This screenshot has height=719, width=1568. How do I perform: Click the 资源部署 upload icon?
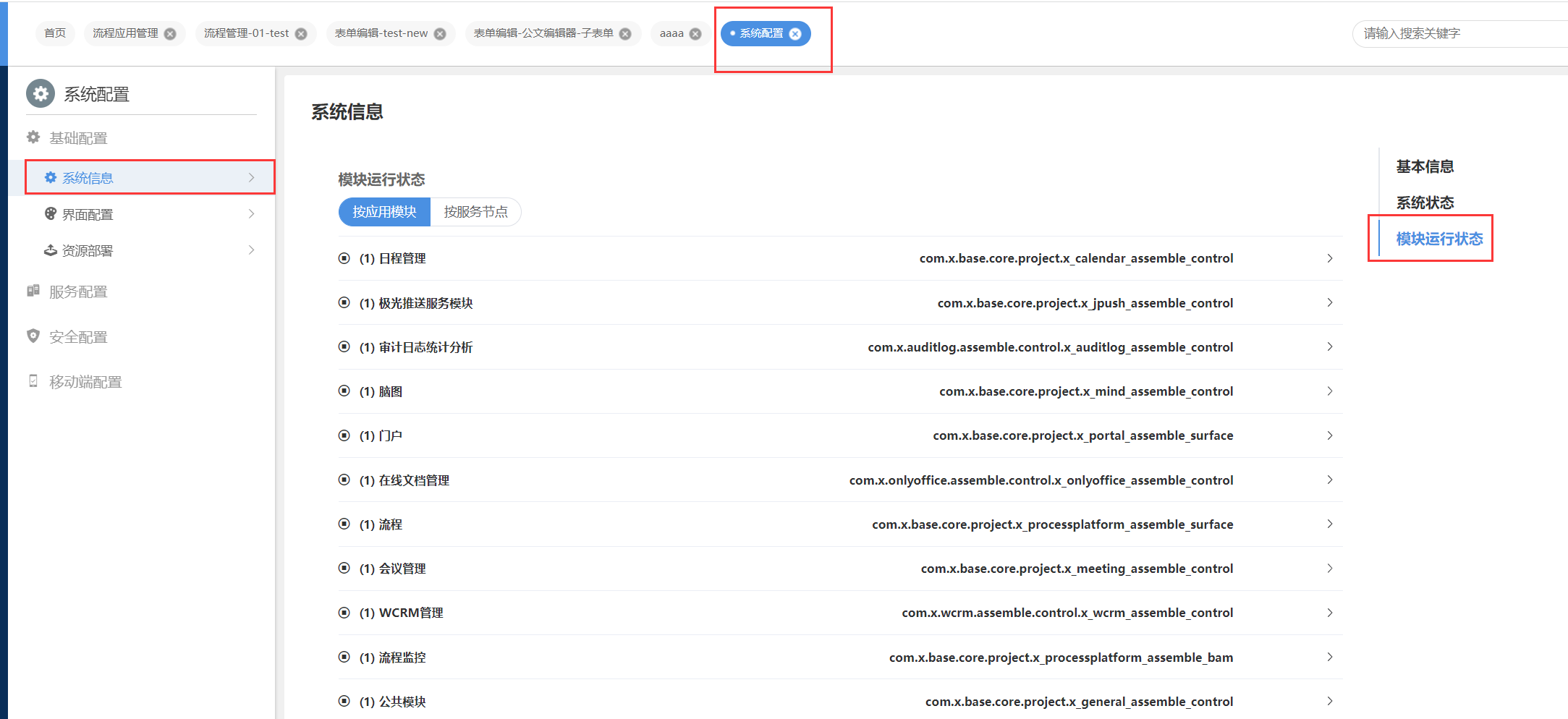[51, 250]
